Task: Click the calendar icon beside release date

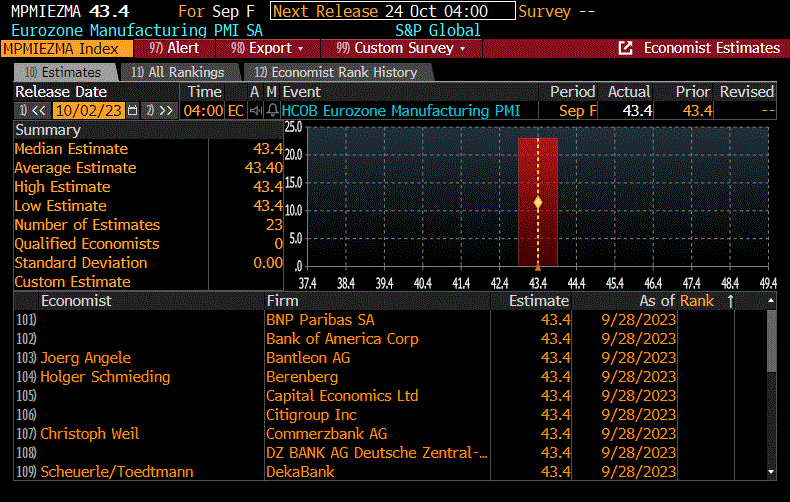Action: (133, 110)
